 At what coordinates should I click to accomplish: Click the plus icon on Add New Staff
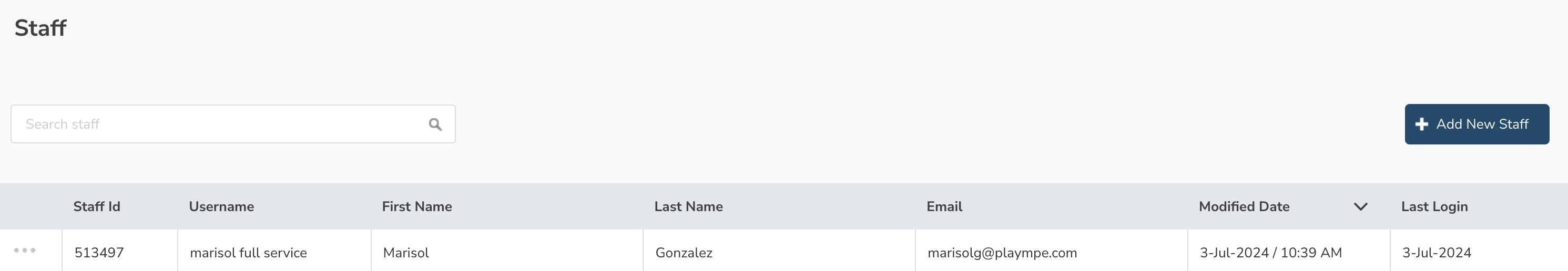[x=1421, y=124]
